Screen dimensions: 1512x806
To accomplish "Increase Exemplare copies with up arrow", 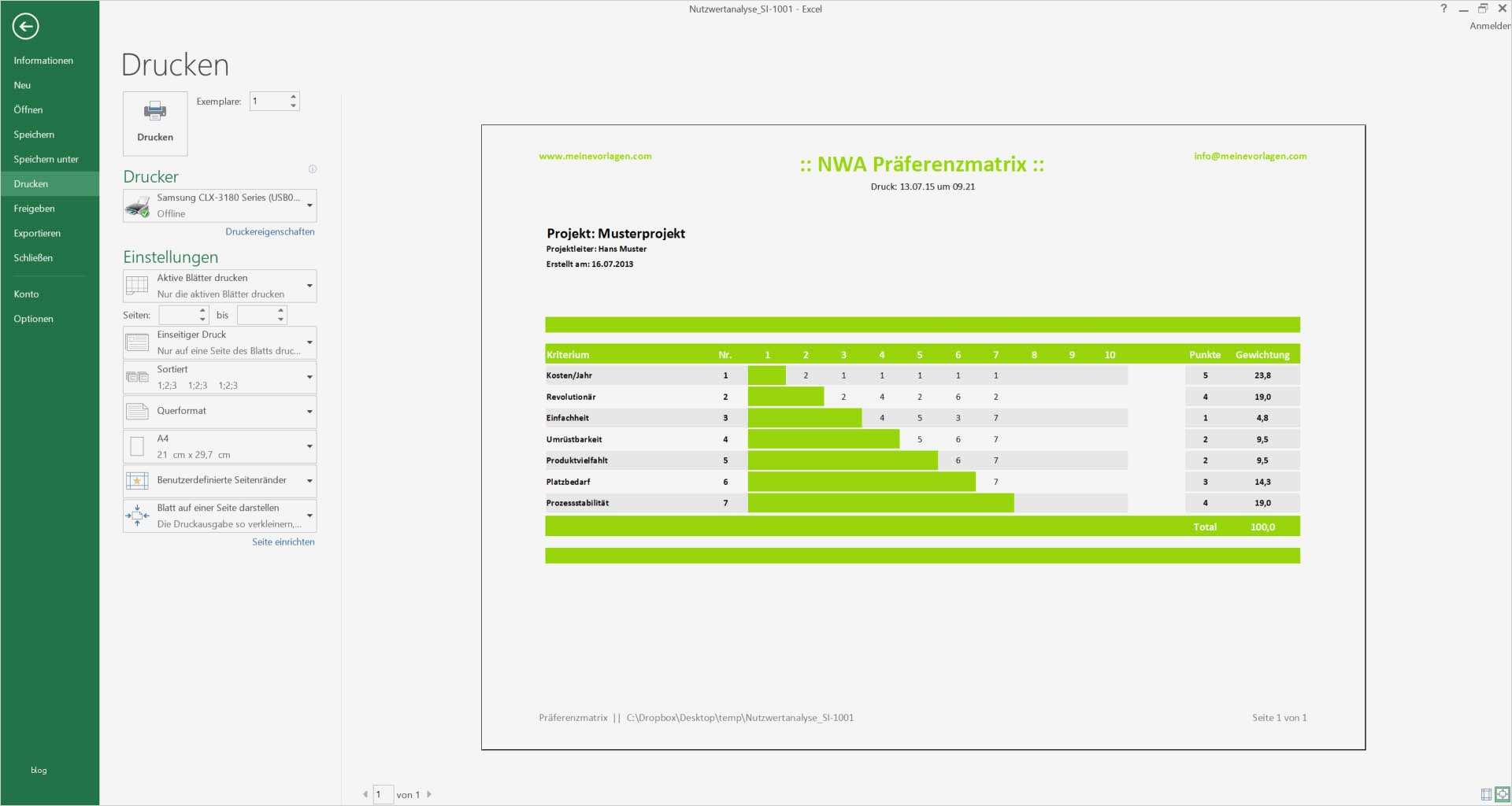I will (x=294, y=97).
